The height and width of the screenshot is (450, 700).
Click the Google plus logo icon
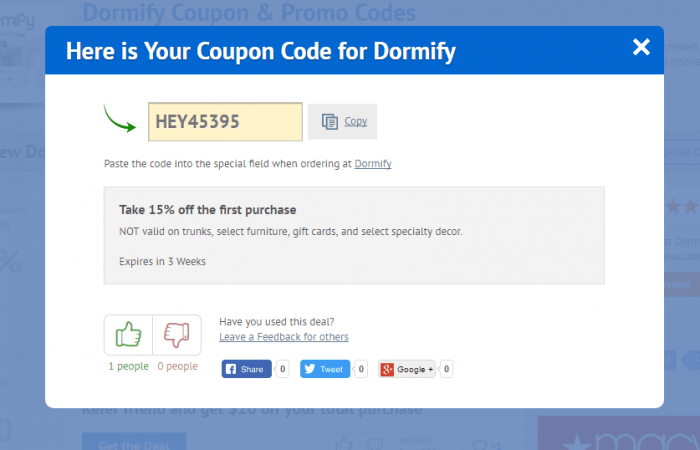tap(387, 369)
